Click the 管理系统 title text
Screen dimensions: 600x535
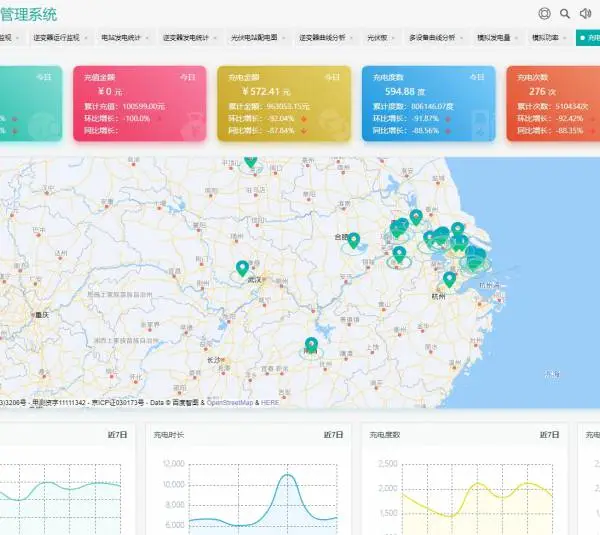pos(29,15)
